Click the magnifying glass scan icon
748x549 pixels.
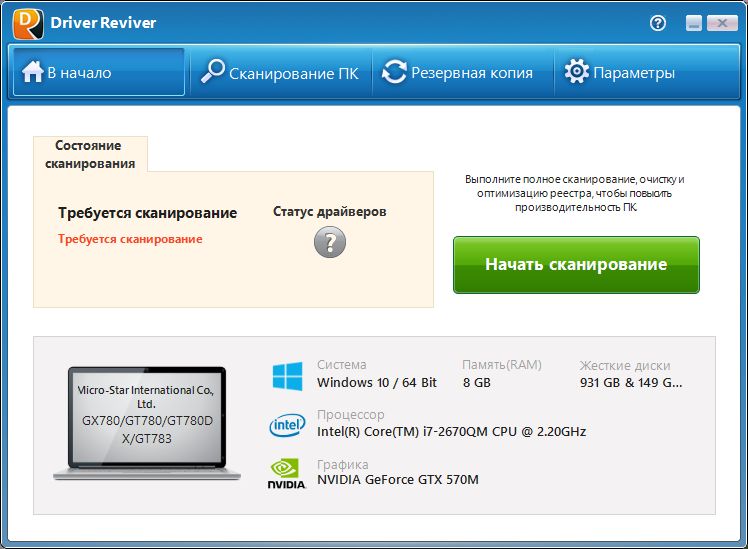pos(212,71)
